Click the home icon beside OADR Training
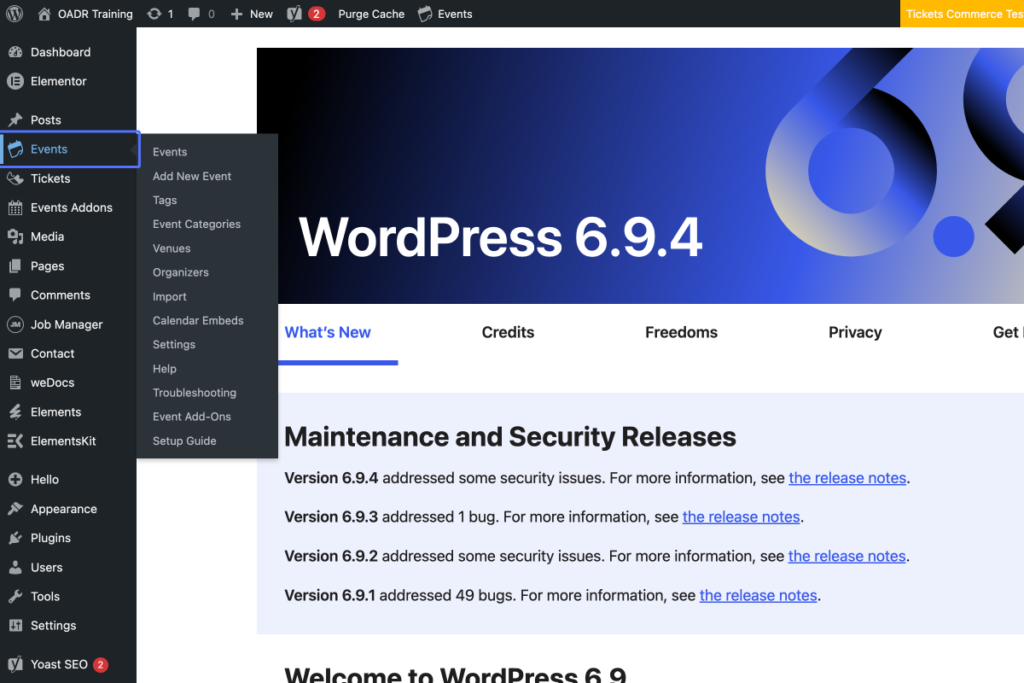This screenshot has height=683, width=1024. click(x=44, y=14)
